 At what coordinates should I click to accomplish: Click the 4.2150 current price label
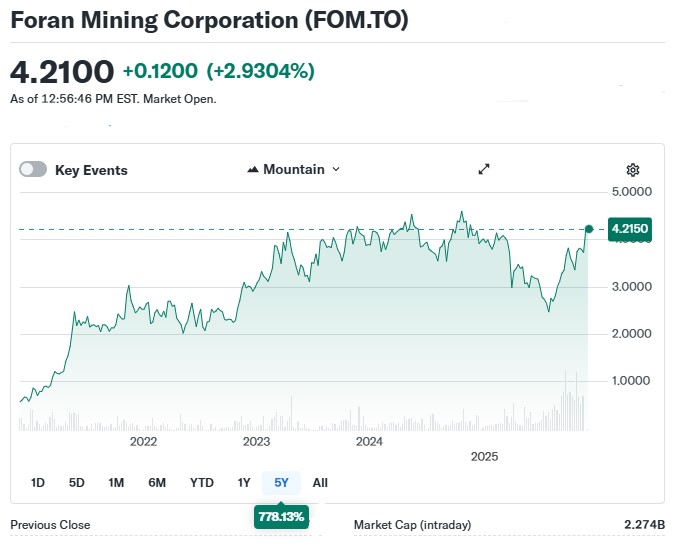tap(630, 229)
